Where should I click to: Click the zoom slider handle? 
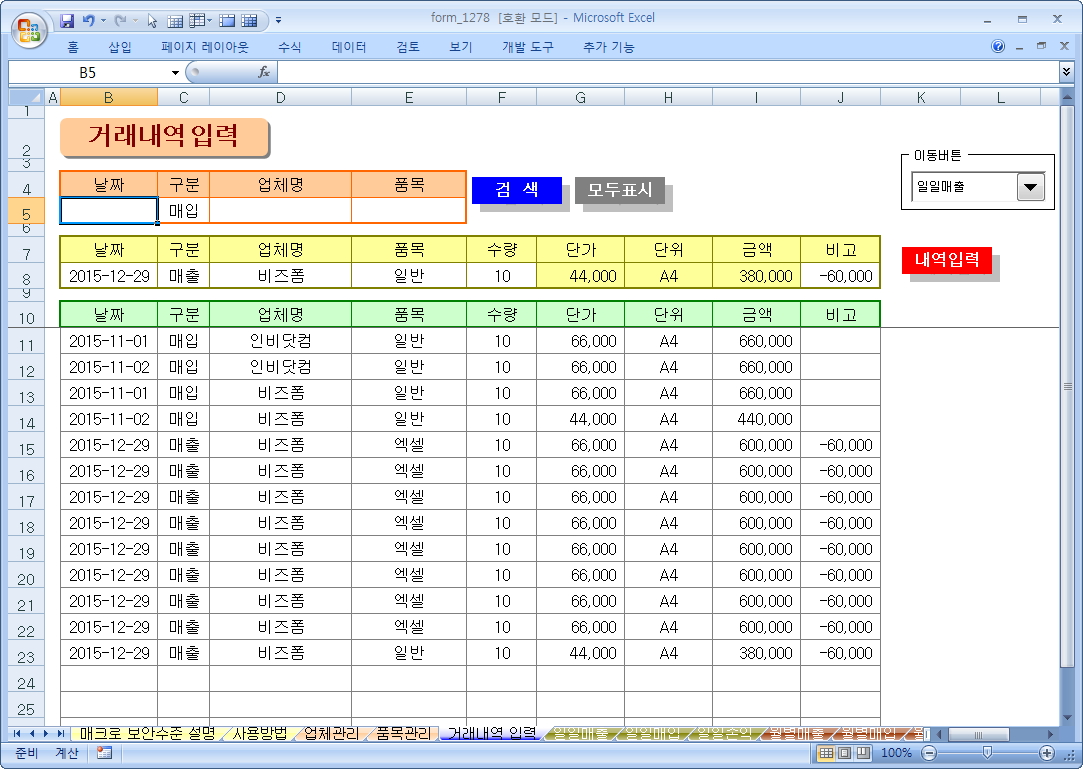[x=987, y=753]
